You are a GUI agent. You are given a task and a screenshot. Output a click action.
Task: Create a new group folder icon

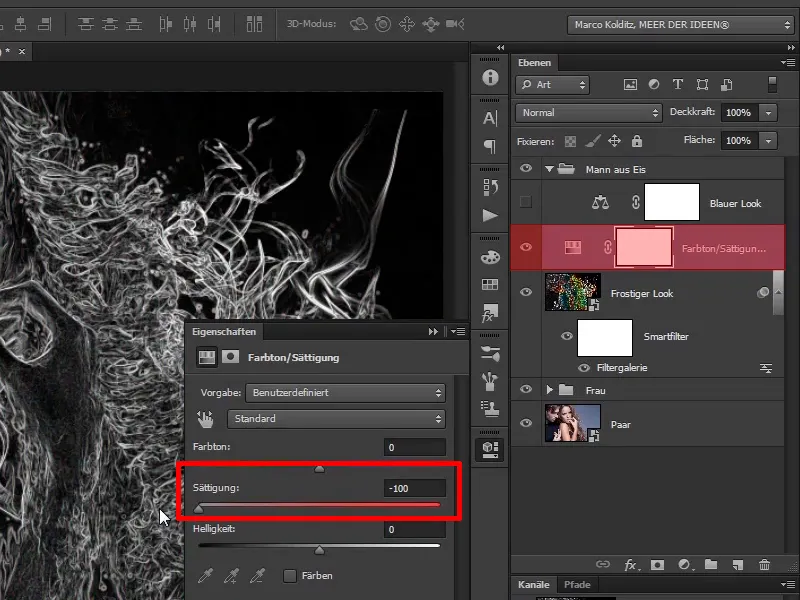click(711, 564)
